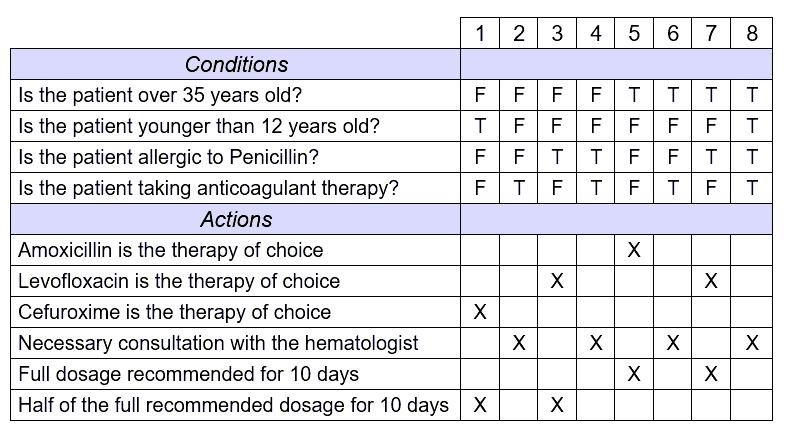This screenshot has width=794, height=439.
Task: Click 'Levofloxacin is the therapy of choice' label
Action: tap(179, 281)
